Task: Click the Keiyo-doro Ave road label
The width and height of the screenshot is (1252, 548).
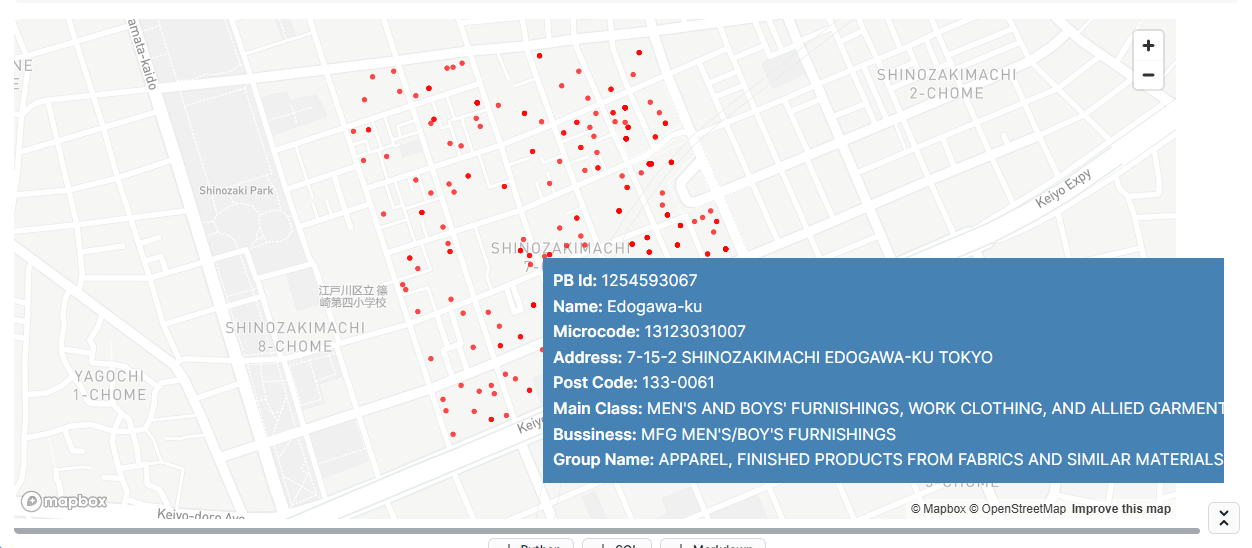Action: pyautogui.click(x=201, y=515)
